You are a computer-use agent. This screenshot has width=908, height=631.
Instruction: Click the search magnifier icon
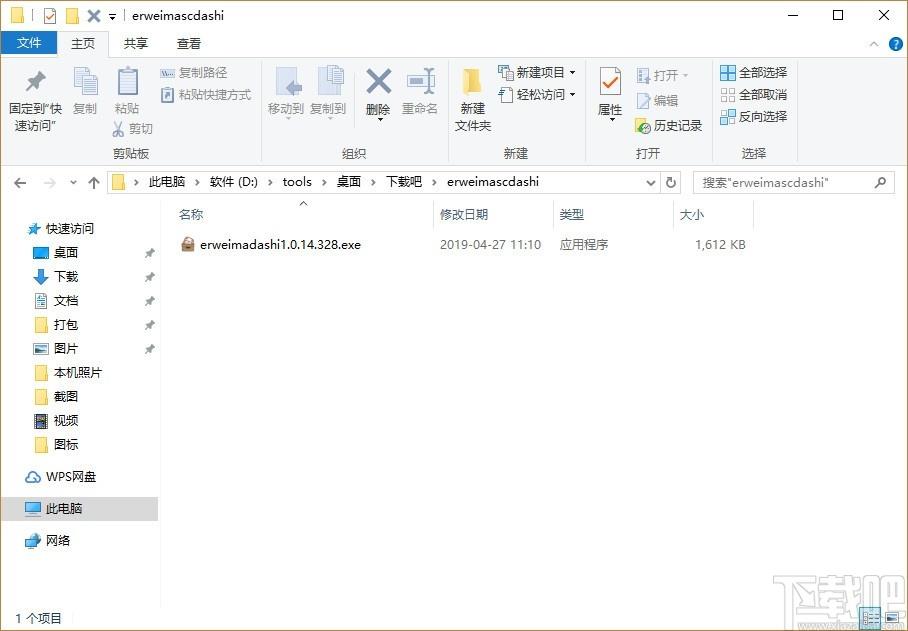[x=880, y=183]
